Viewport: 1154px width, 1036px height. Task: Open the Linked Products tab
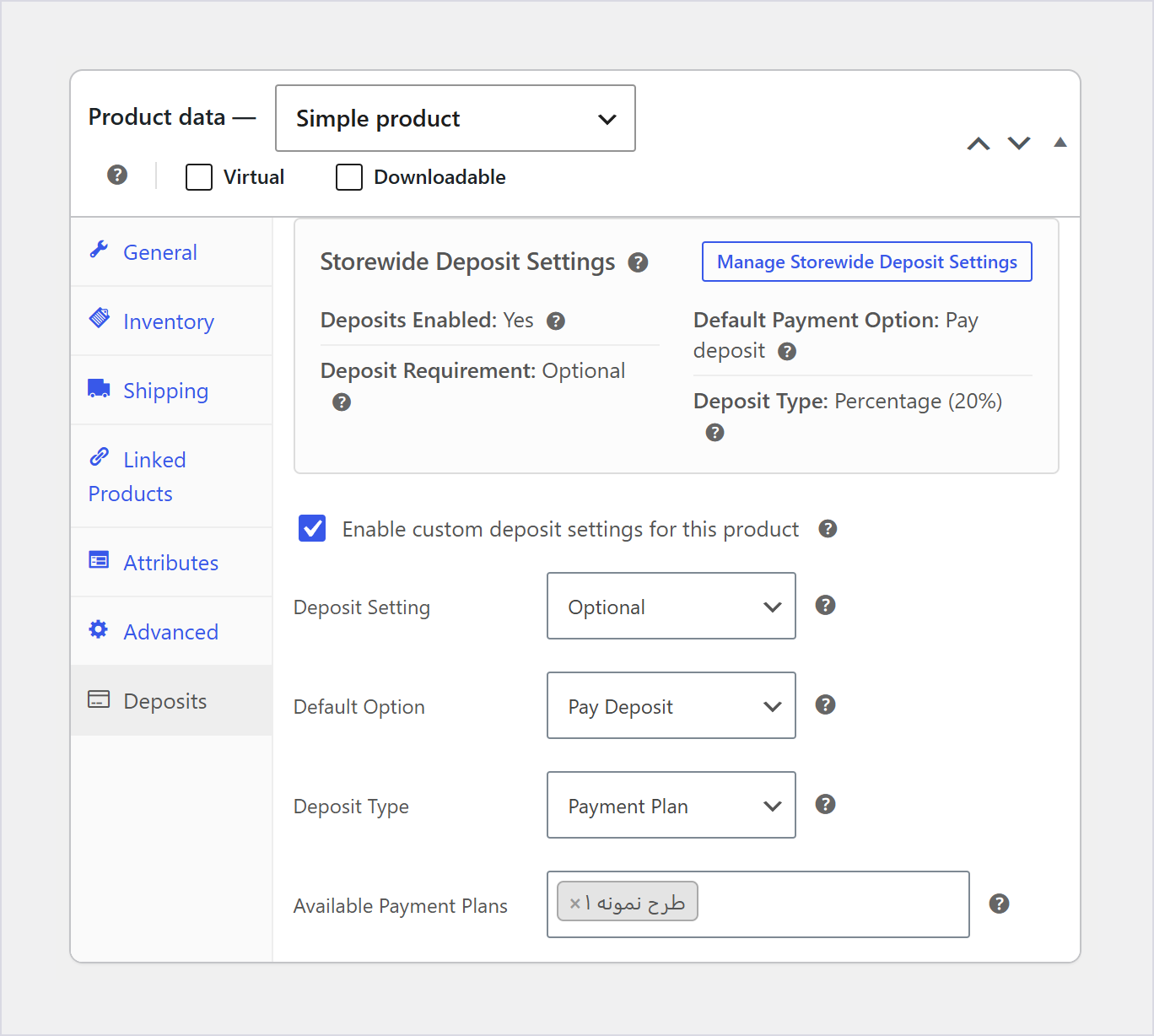pyautogui.click(x=171, y=477)
